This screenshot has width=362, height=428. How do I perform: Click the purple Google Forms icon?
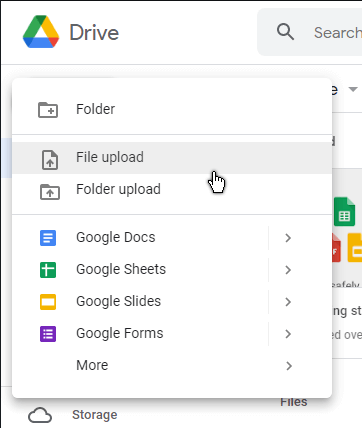[x=48, y=334]
